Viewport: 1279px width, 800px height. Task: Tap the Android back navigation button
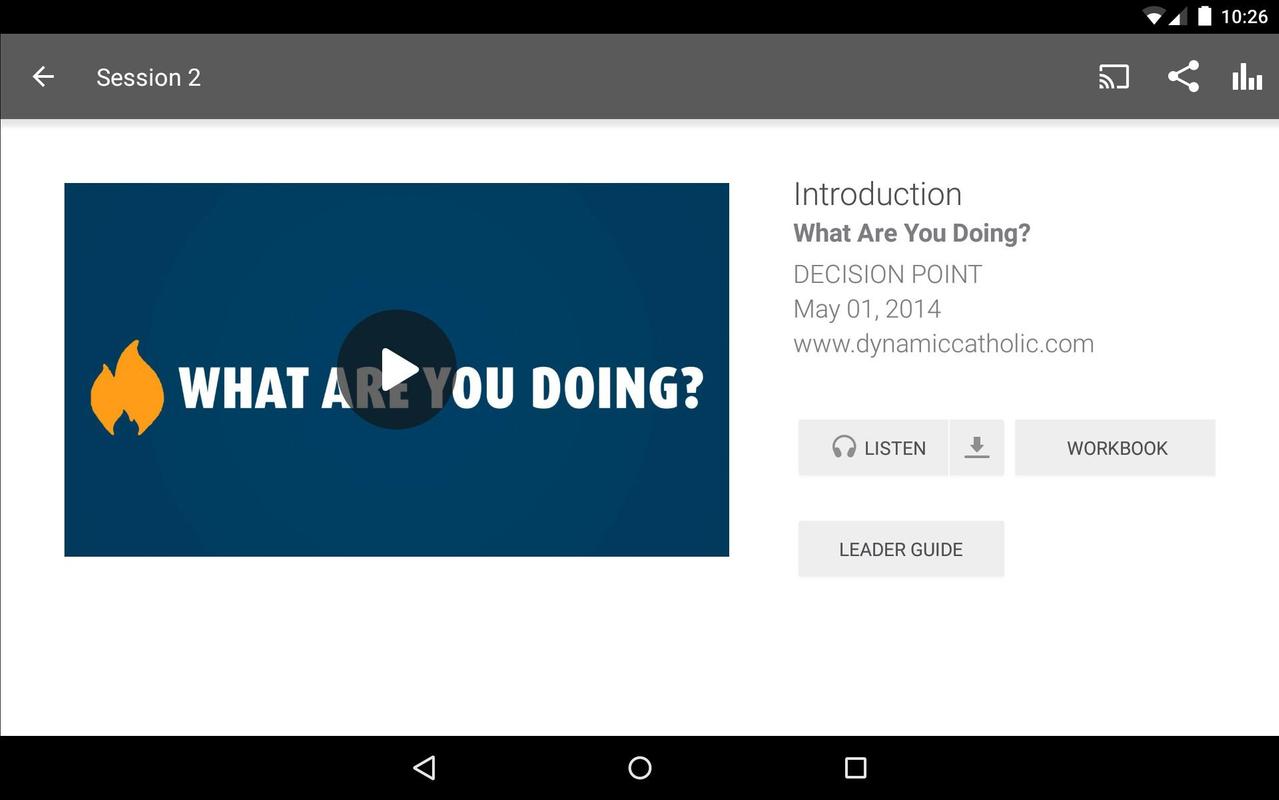(424, 768)
